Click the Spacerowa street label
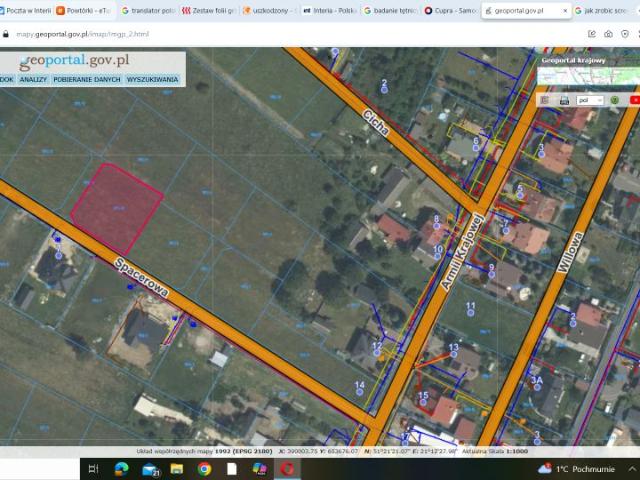Image resolution: width=640 pixels, height=480 pixels. coord(141,278)
